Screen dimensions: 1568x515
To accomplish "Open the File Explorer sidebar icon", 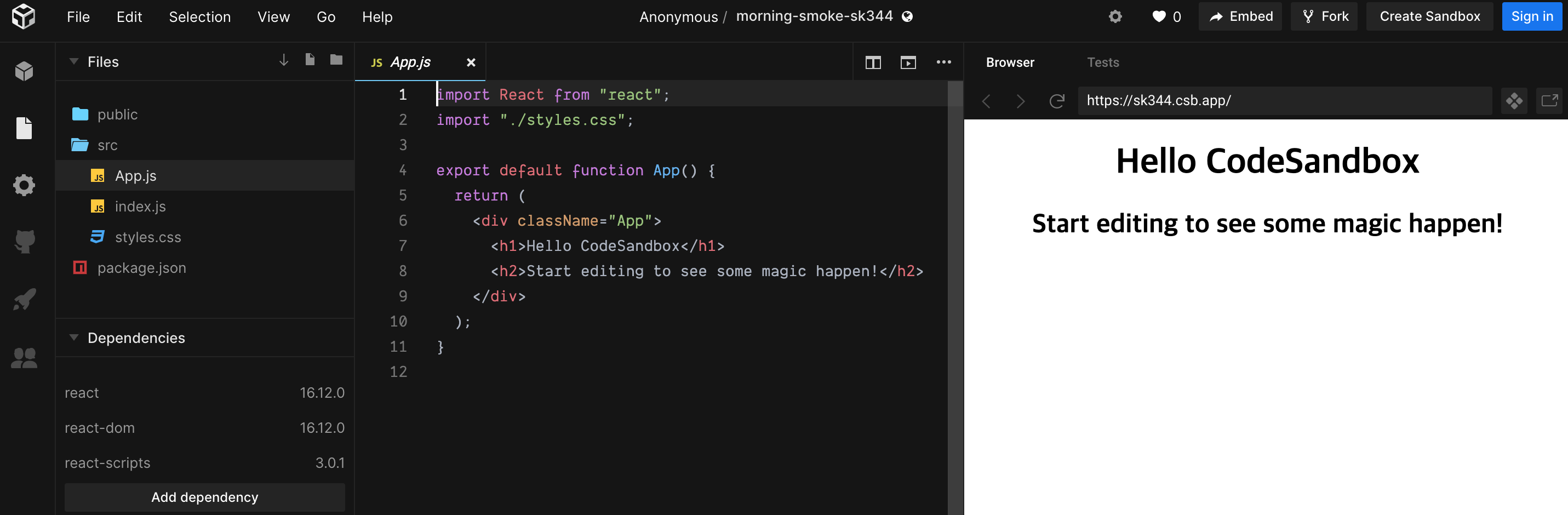I will pos(24,128).
